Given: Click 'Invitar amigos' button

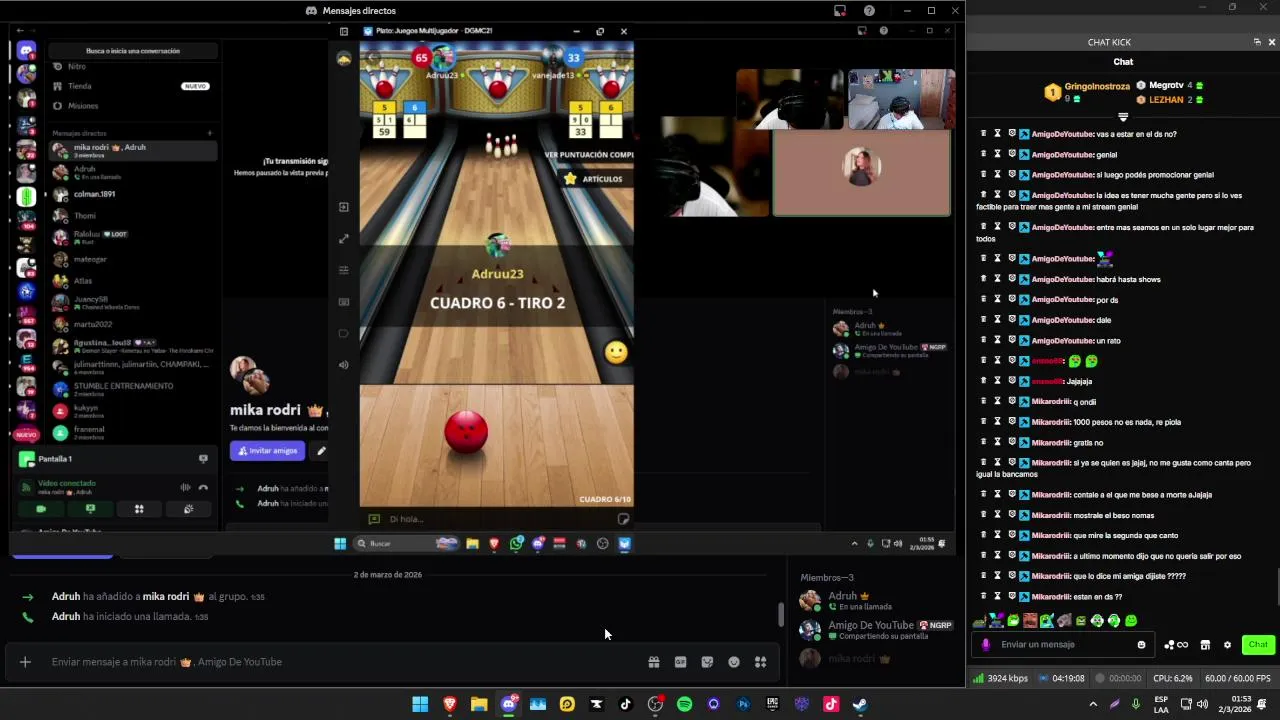Looking at the screenshot, I should (267, 451).
